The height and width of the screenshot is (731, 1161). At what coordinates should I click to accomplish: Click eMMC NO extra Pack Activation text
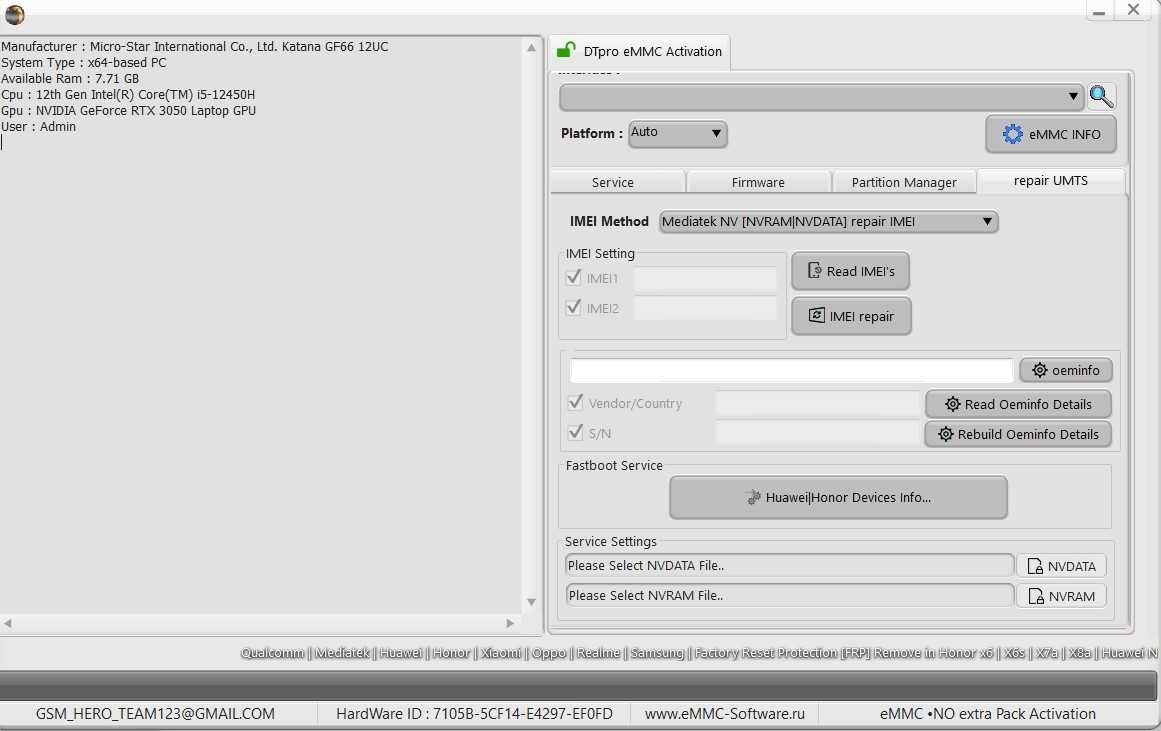click(x=988, y=714)
